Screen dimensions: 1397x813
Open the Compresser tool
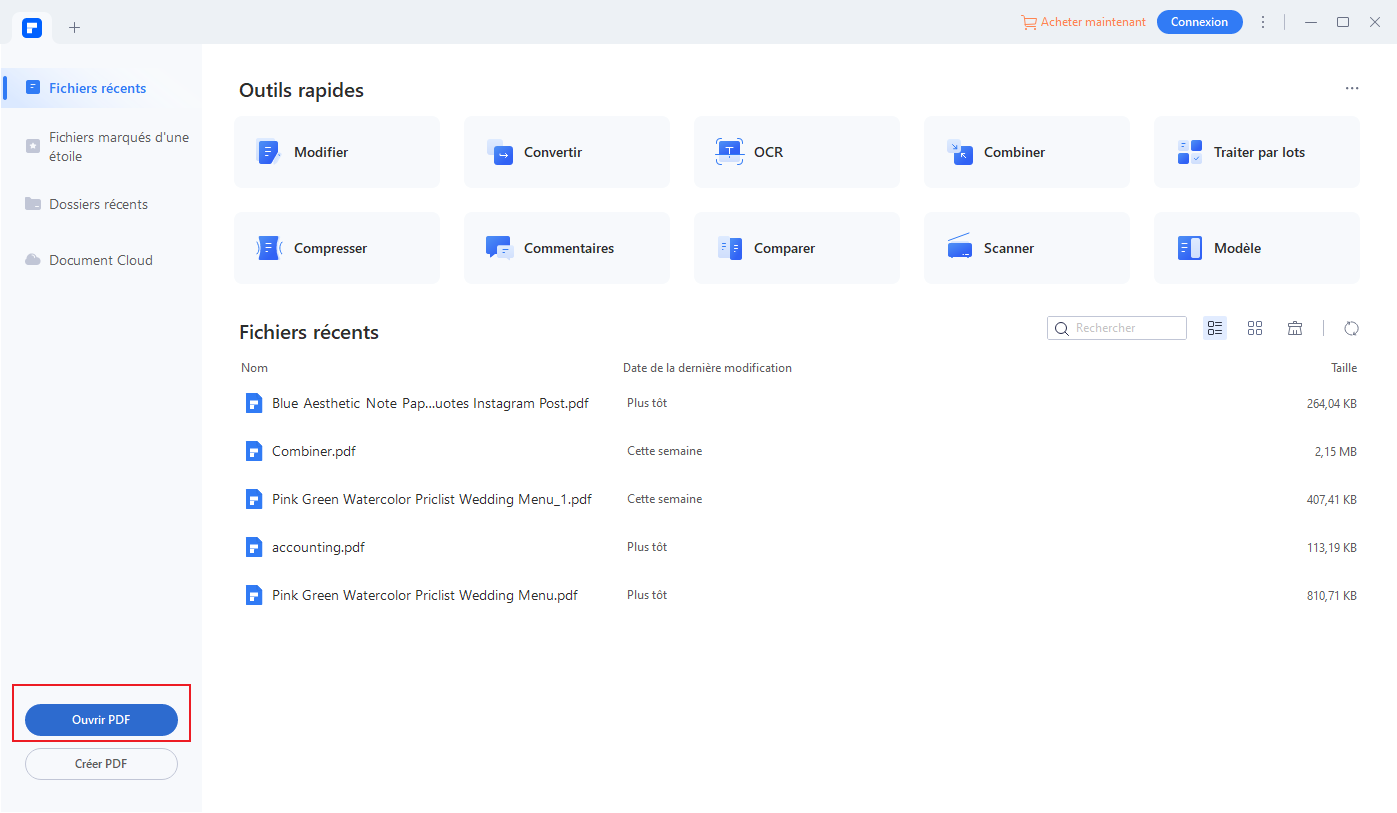[x=337, y=248]
